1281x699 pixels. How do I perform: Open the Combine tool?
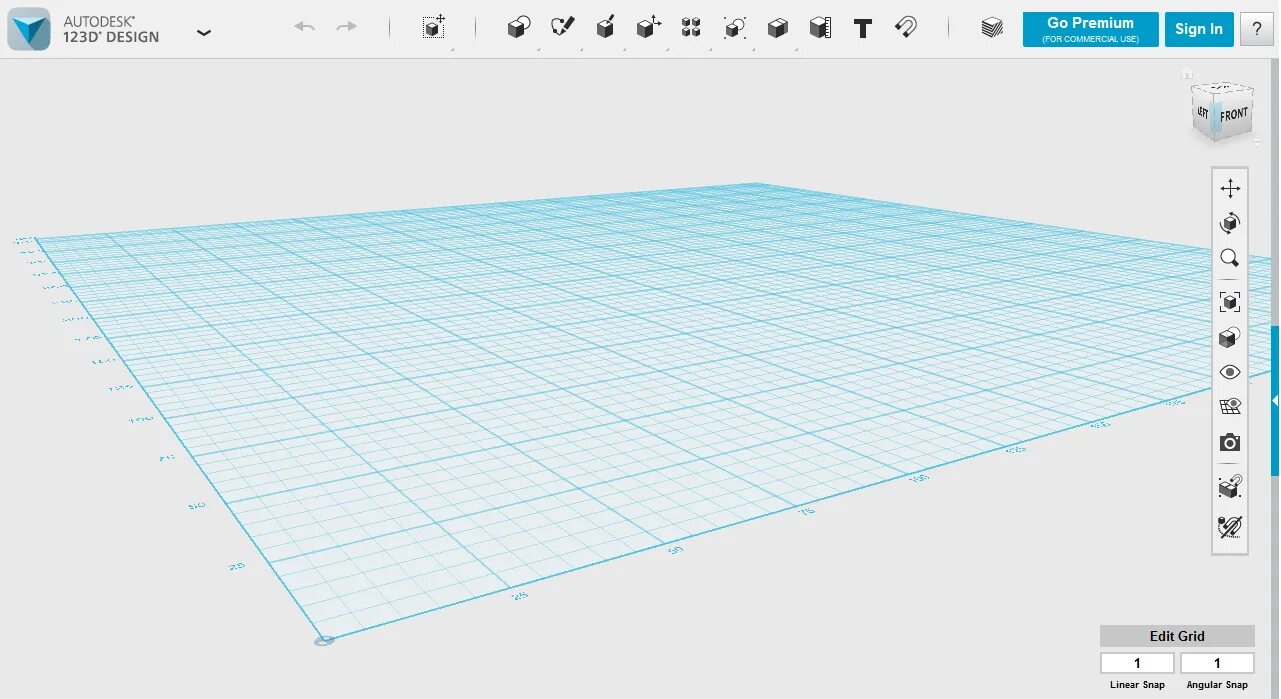point(778,28)
